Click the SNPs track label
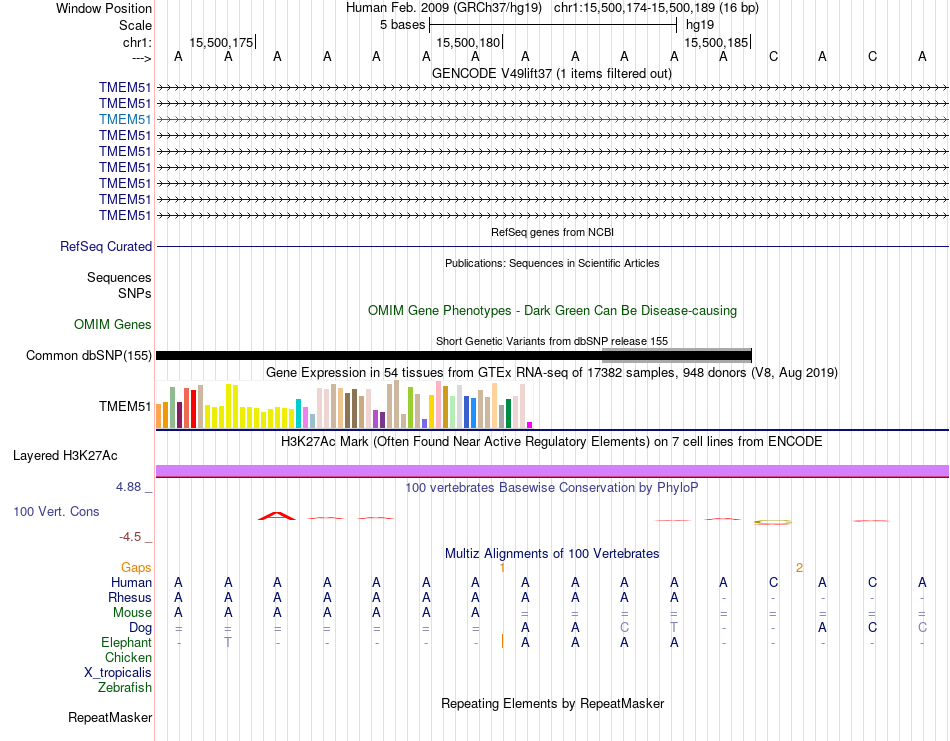Viewport: 950px width, 741px height. tap(135, 293)
